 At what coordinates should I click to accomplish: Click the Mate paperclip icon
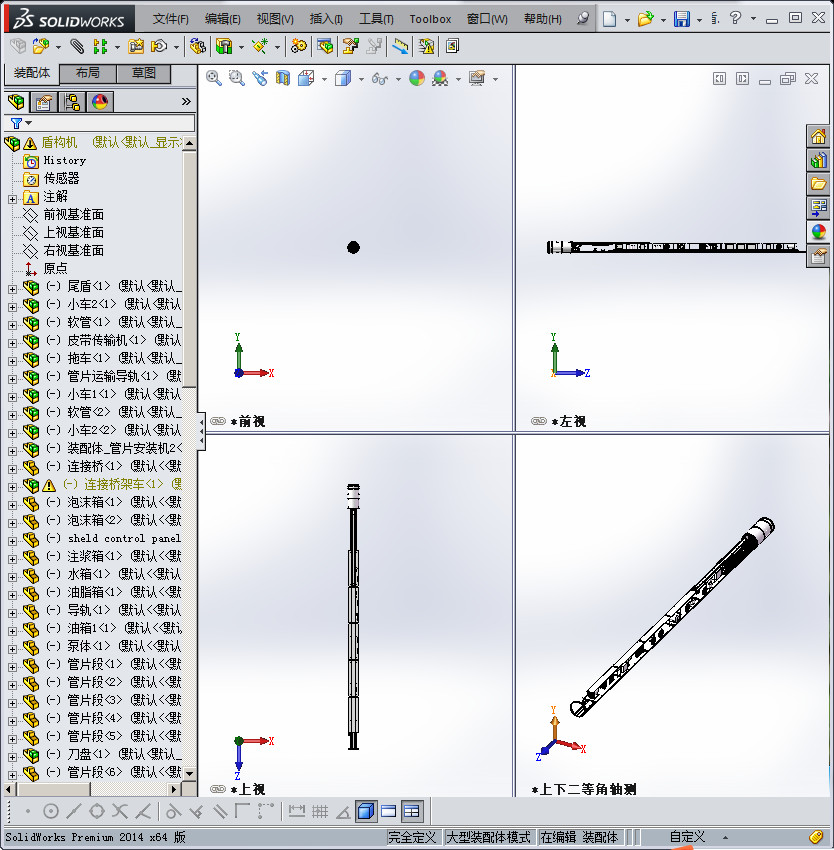(x=77, y=47)
